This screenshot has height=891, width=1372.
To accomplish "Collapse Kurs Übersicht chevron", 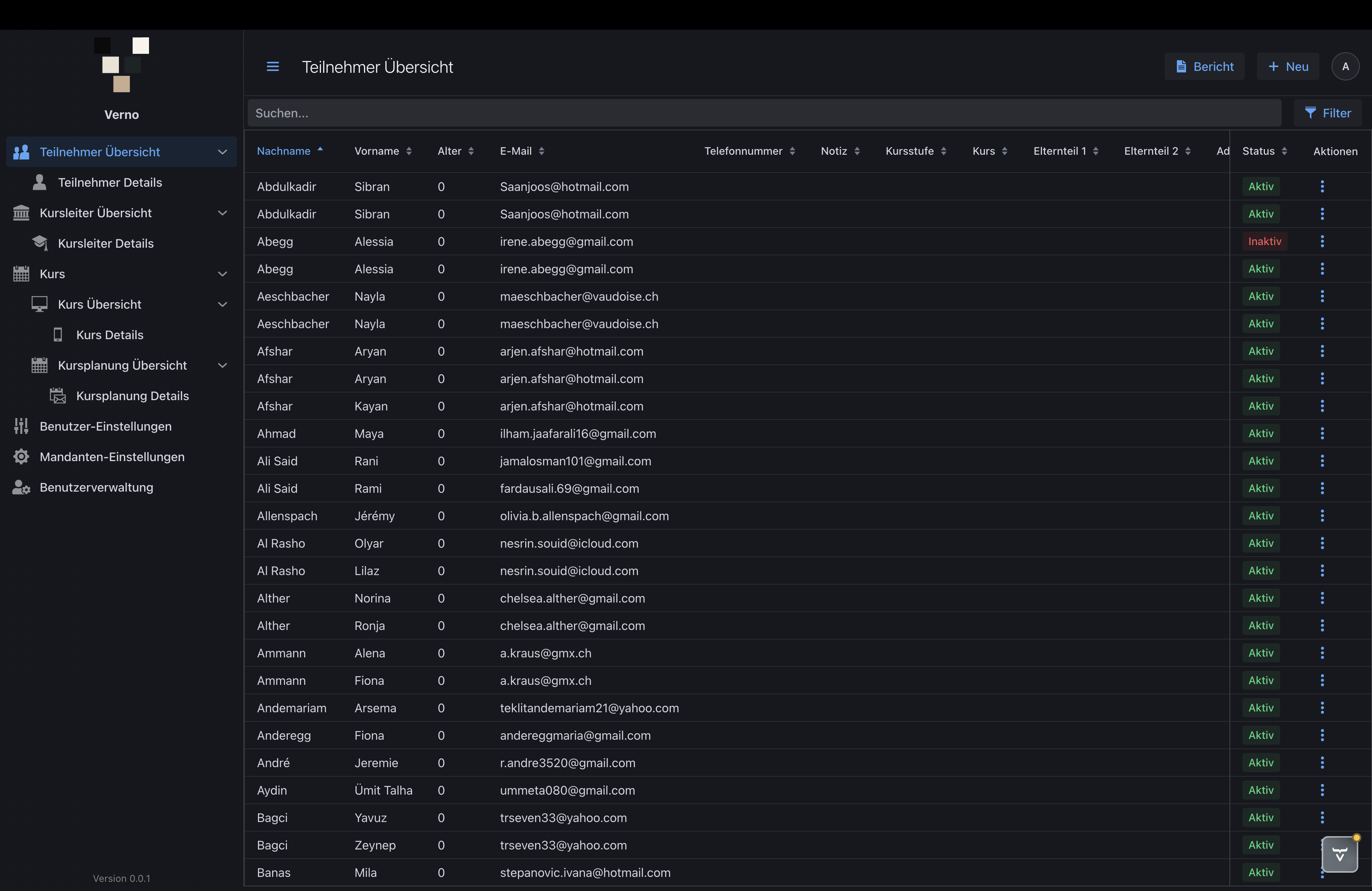I will coord(223,304).
